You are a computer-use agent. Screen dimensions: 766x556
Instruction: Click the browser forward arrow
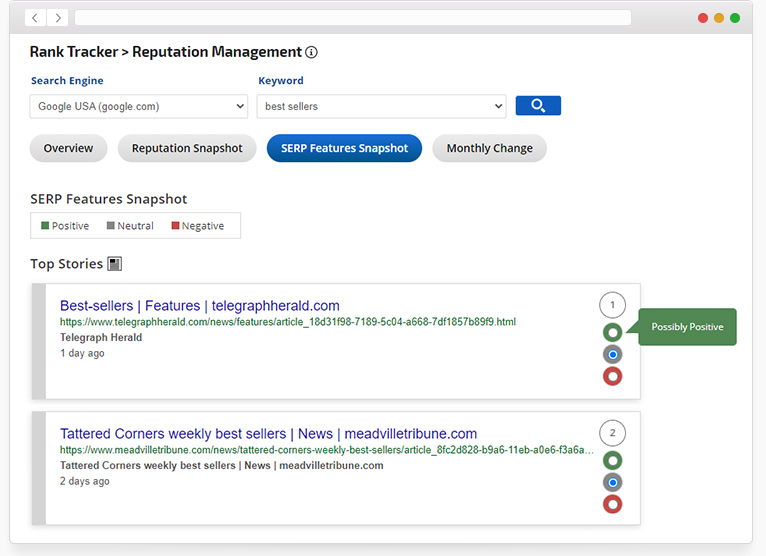coord(57,18)
